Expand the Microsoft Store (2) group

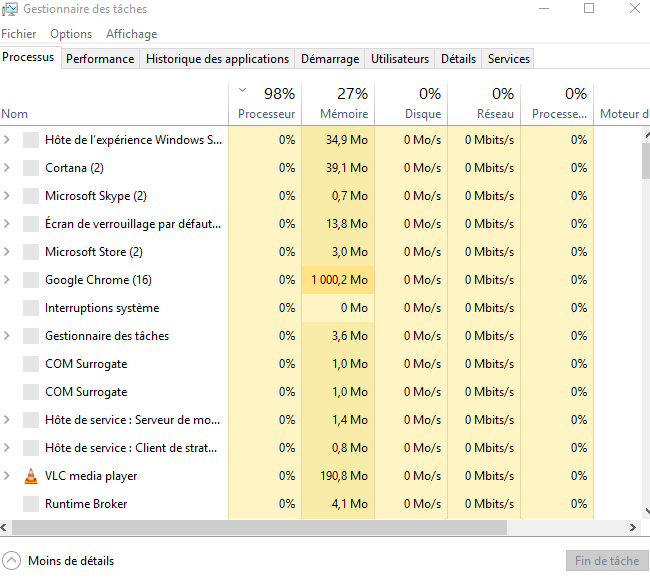[x=7, y=252]
